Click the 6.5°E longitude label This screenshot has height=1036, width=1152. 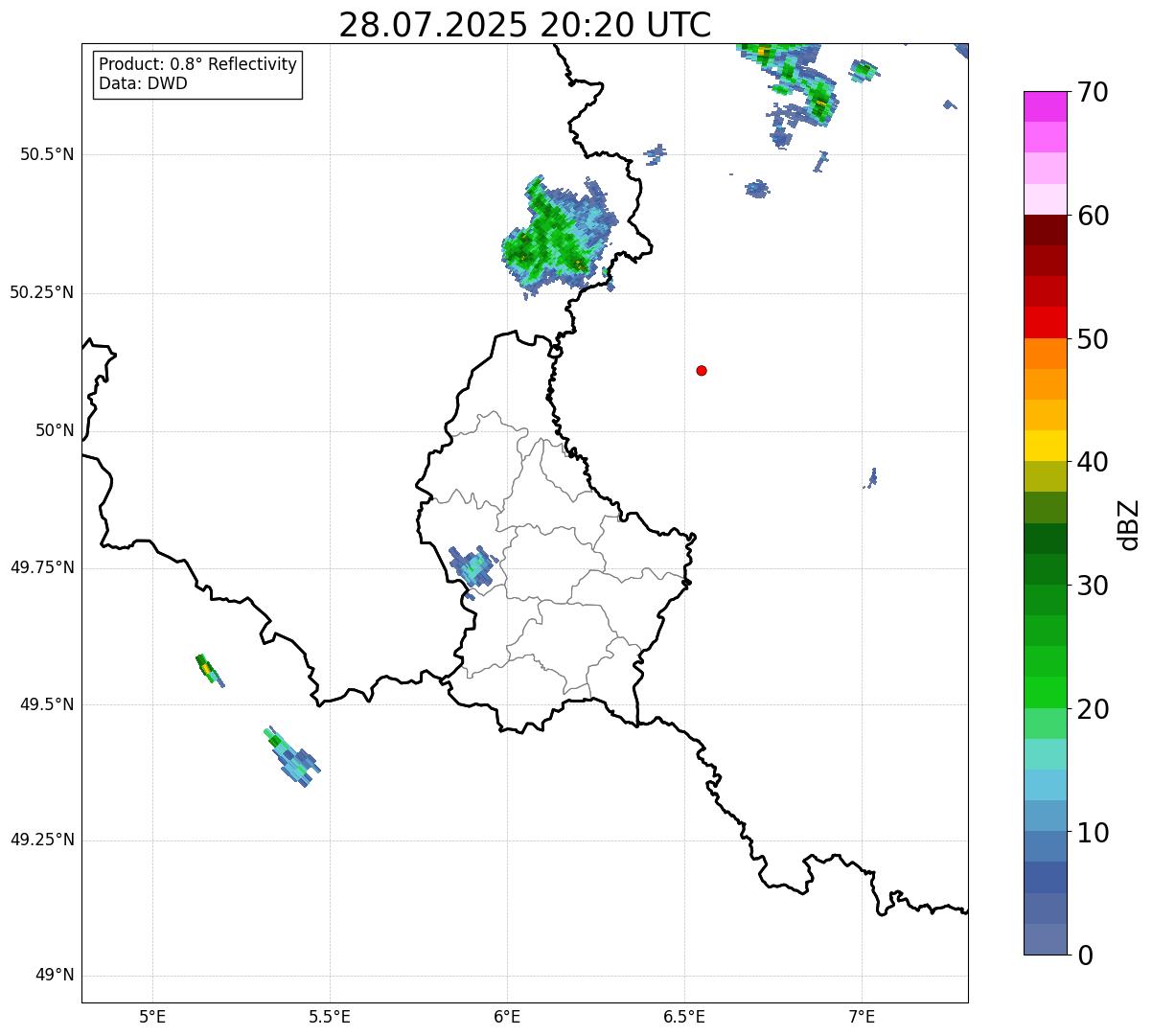click(x=684, y=1016)
